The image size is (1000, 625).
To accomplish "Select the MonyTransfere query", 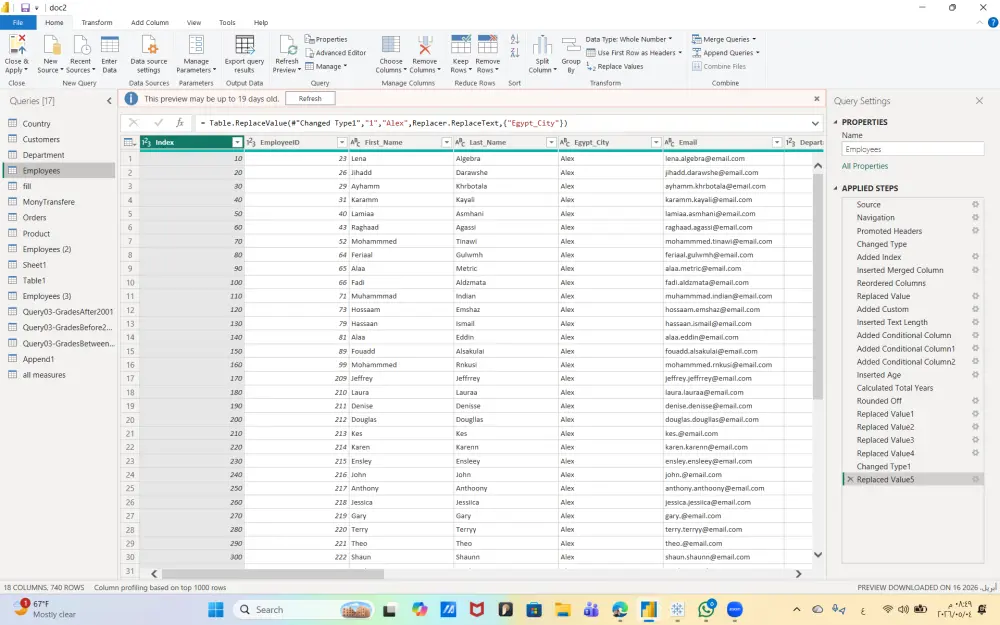I will coord(48,202).
